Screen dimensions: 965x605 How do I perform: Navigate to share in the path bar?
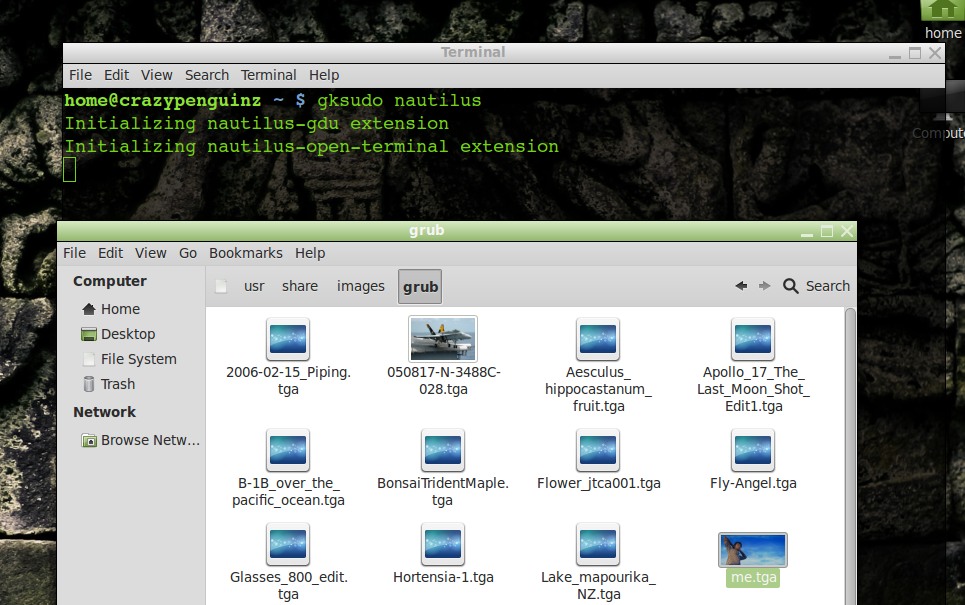coord(299,286)
